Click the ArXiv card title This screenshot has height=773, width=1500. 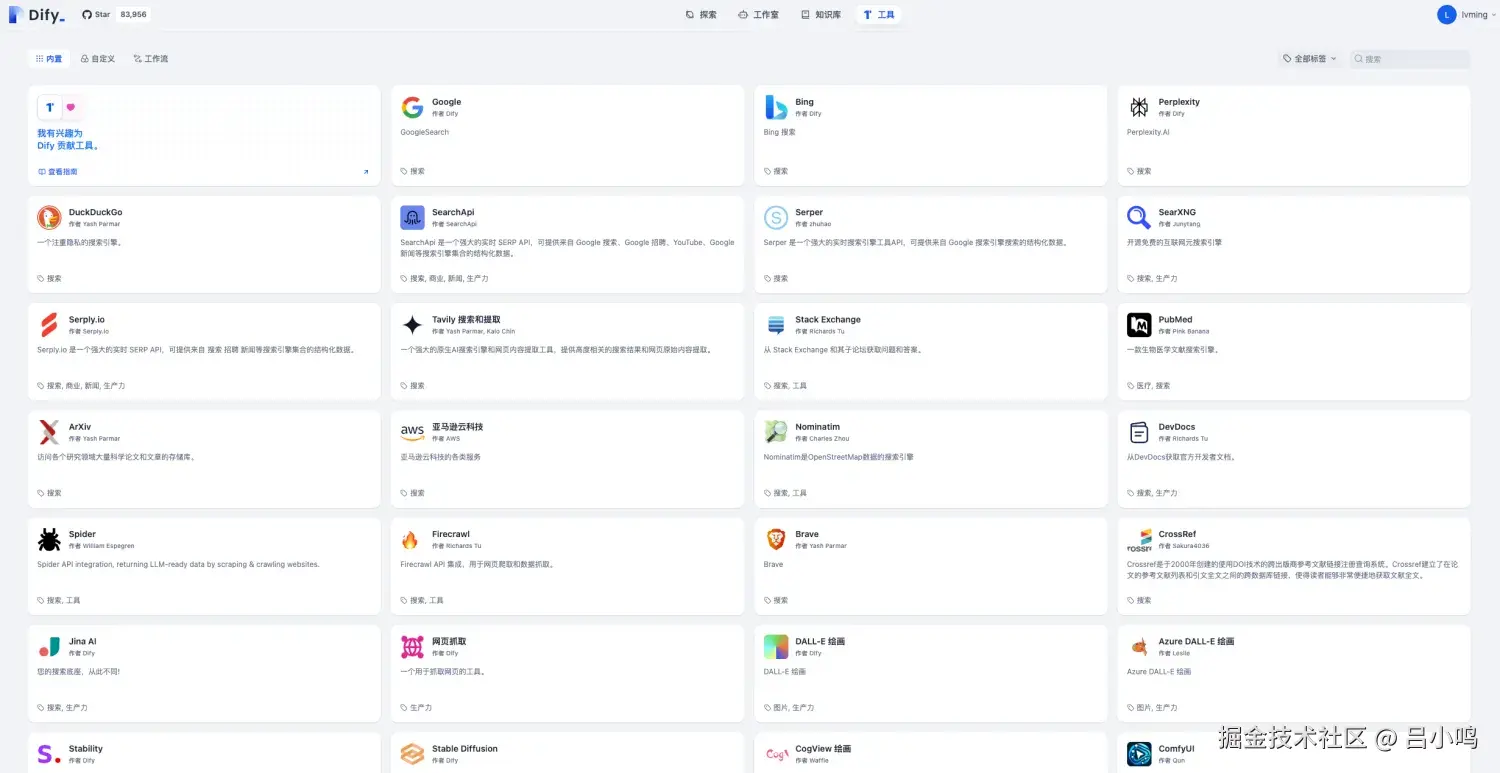[80, 427]
